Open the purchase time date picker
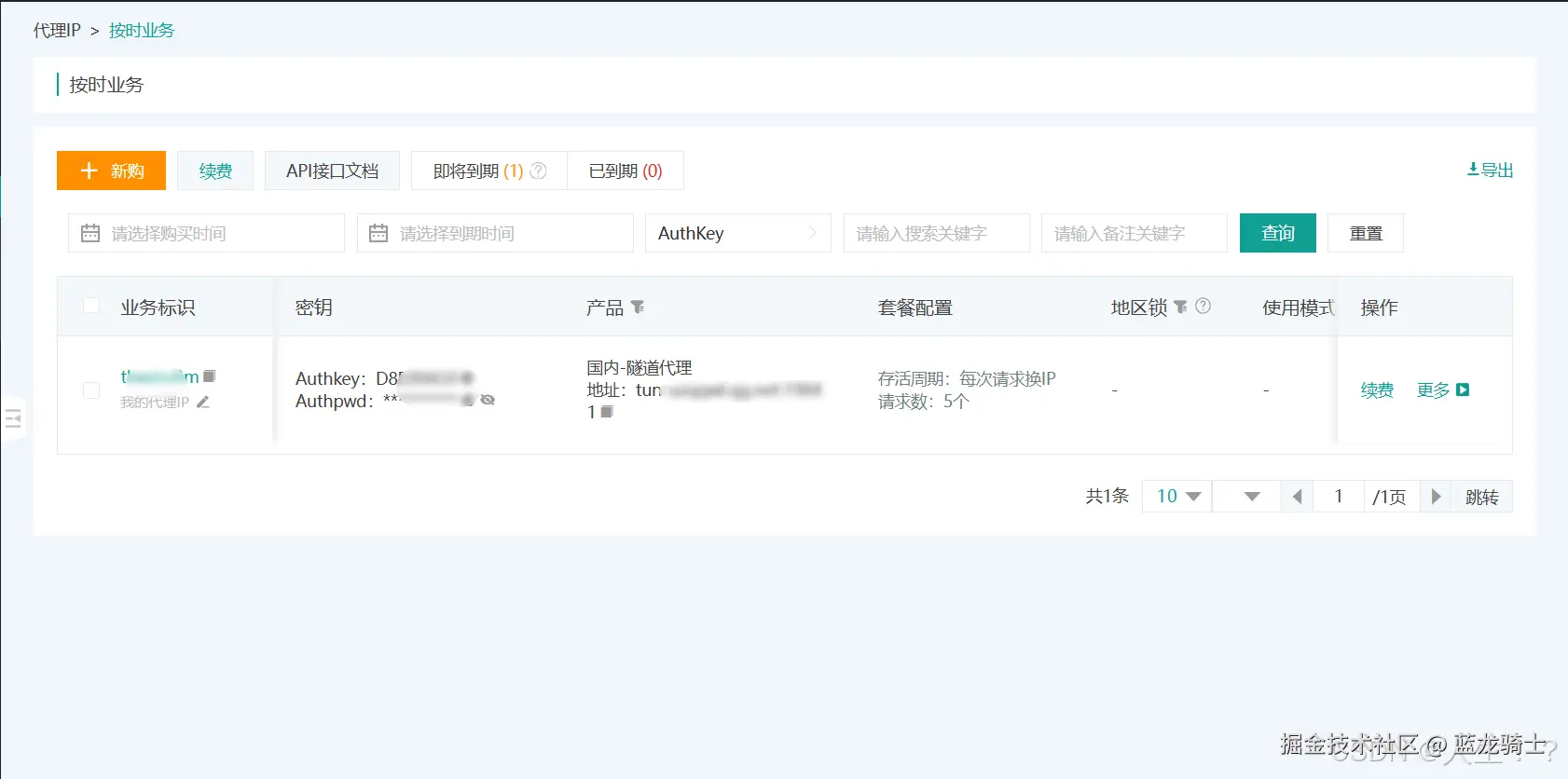 point(206,233)
